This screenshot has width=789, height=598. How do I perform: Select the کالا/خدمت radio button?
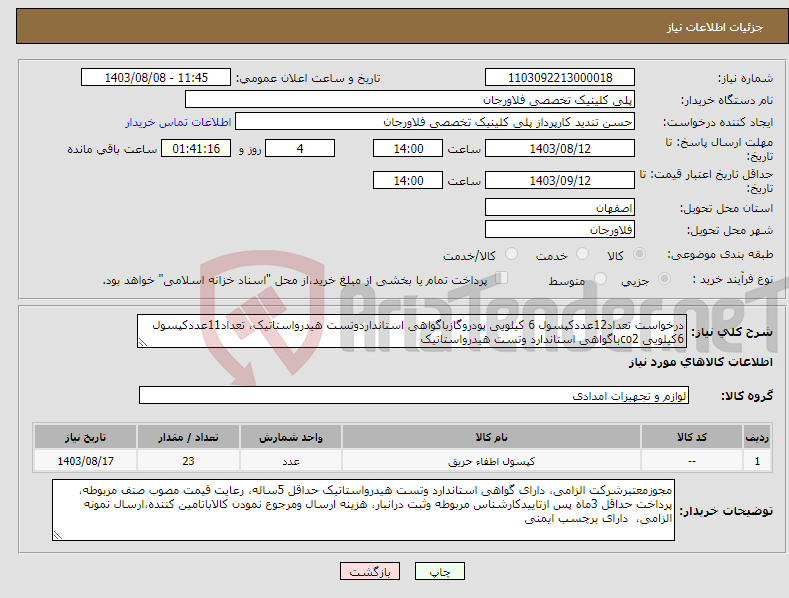pos(511,254)
